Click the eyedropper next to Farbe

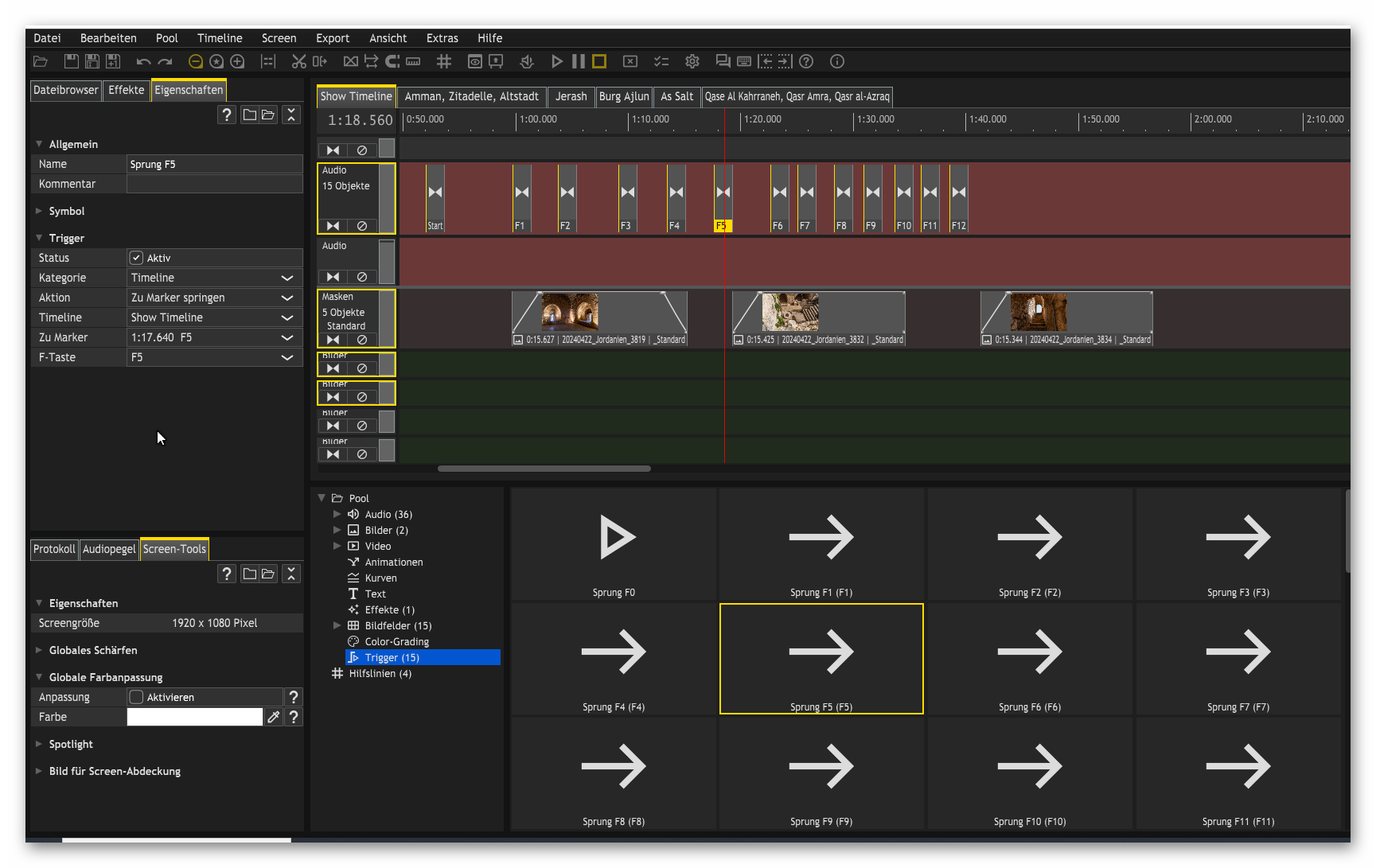click(x=273, y=717)
